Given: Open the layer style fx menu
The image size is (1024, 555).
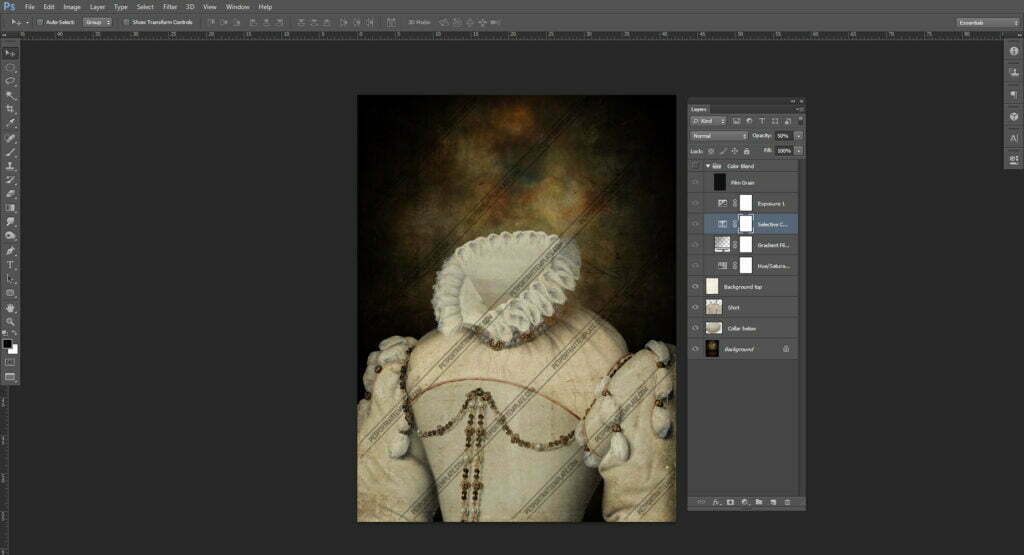Looking at the screenshot, I should (x=716, y=501).
